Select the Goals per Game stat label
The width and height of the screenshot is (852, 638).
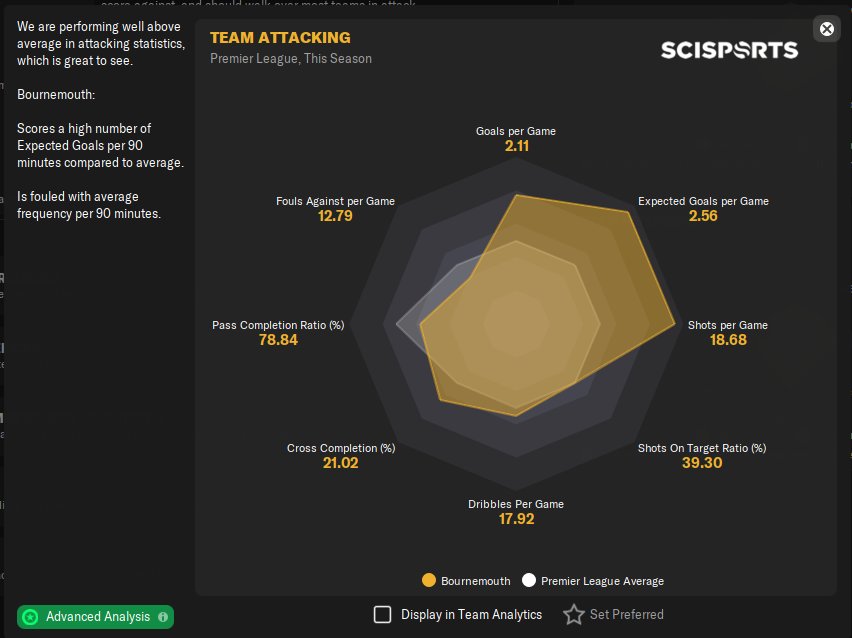pyautogui.click(x=516, y=131)
